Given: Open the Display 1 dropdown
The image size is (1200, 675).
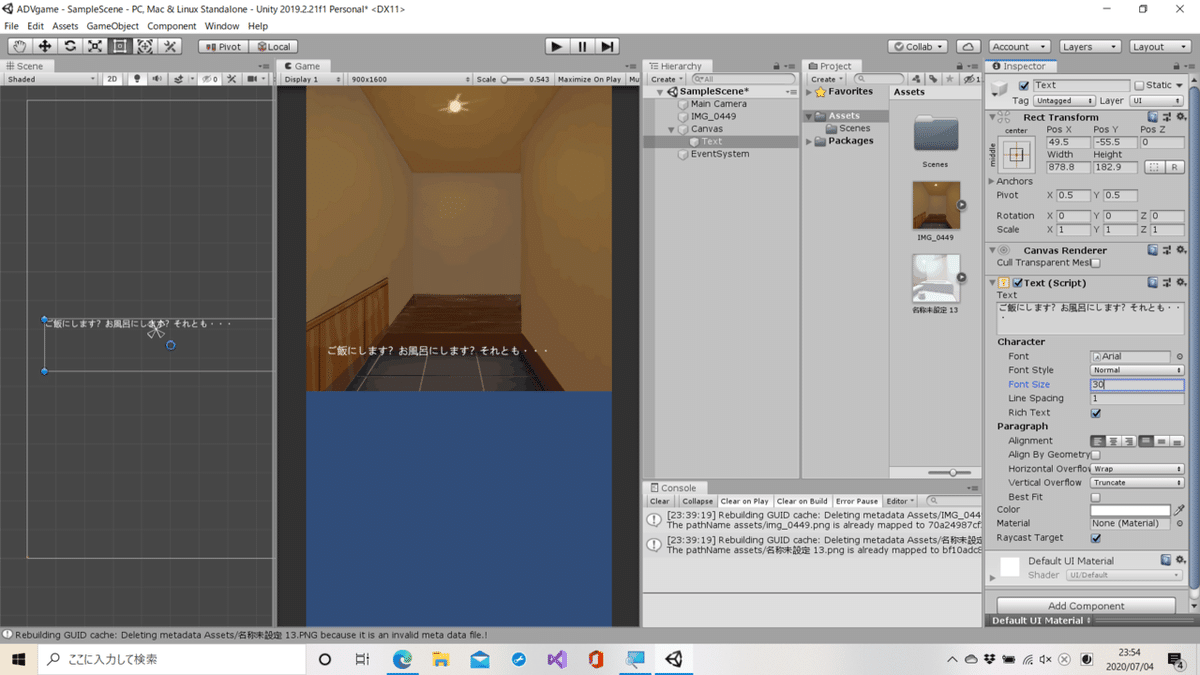Looking at the screenshot, I should point(312,79).
